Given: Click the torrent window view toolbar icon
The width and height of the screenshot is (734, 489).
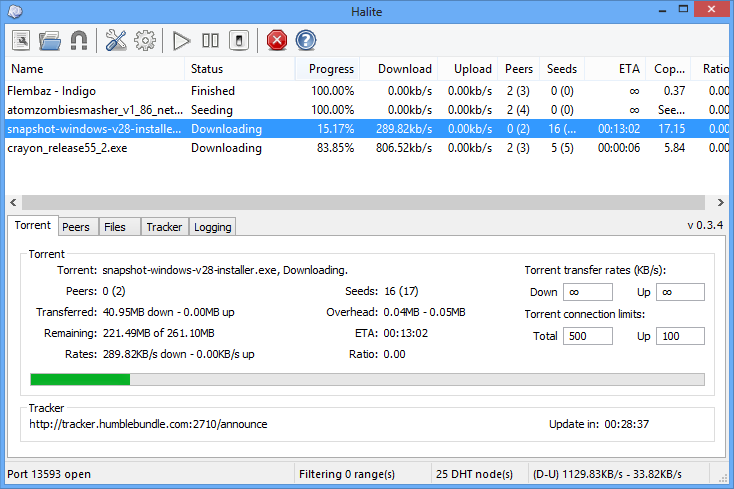Looking at the screenshot, I should click(21, 40).
